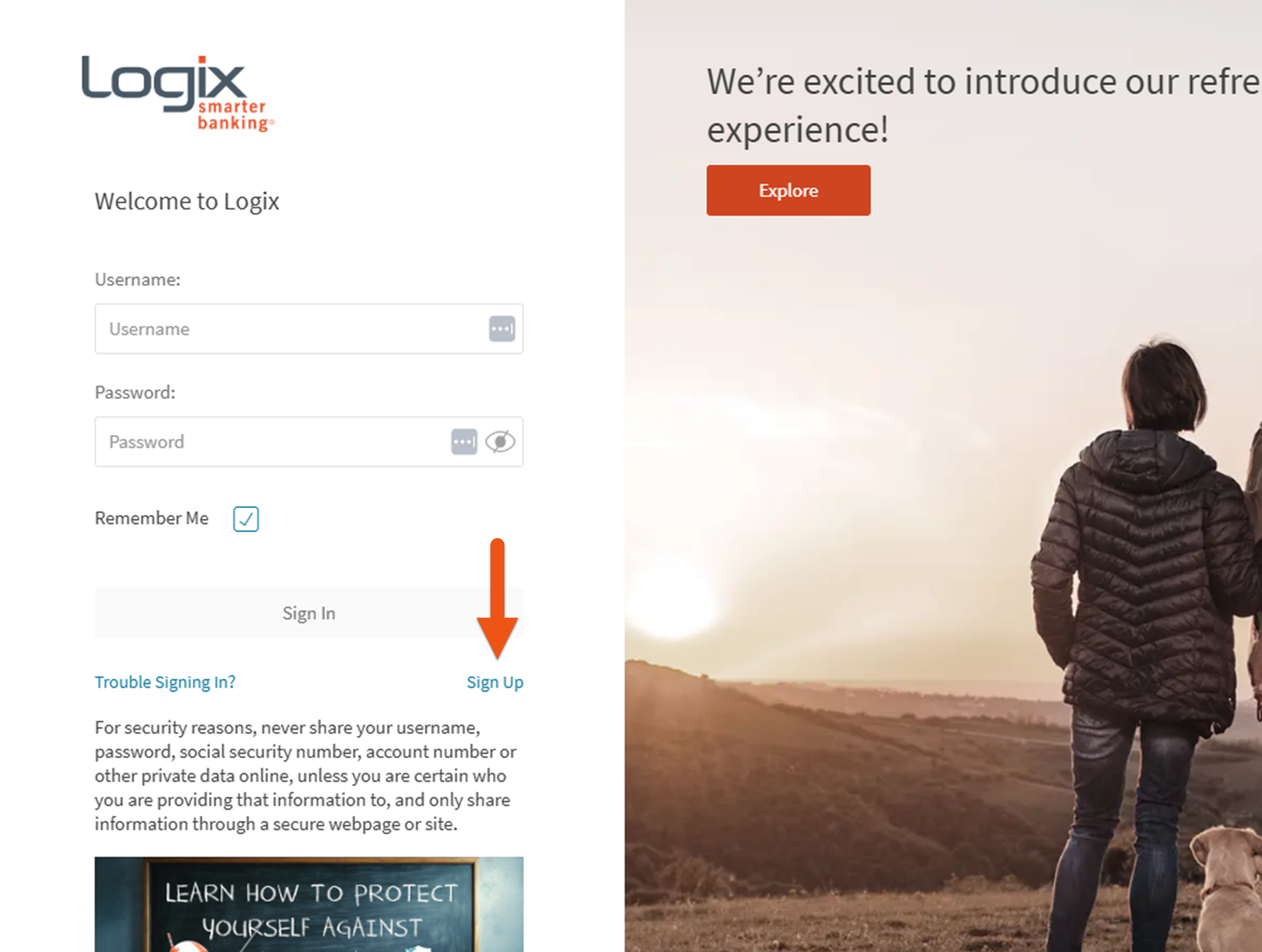Image resolution: width=1262 pixels, height=952 pixels.
Task: Click the orange Explore button
Action: [x=789, y=190]
